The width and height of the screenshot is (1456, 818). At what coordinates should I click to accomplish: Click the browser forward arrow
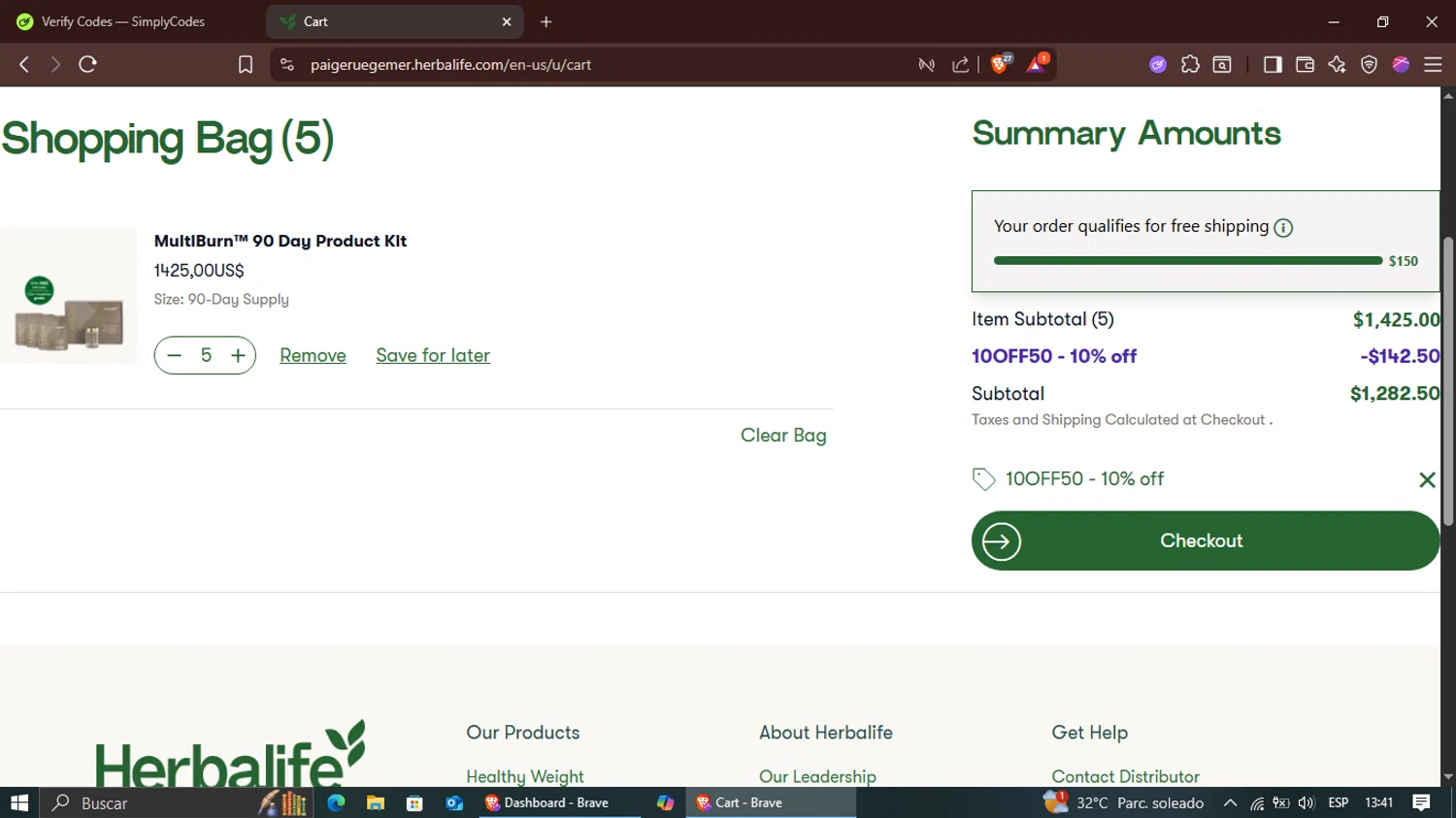tap(55, 64)
